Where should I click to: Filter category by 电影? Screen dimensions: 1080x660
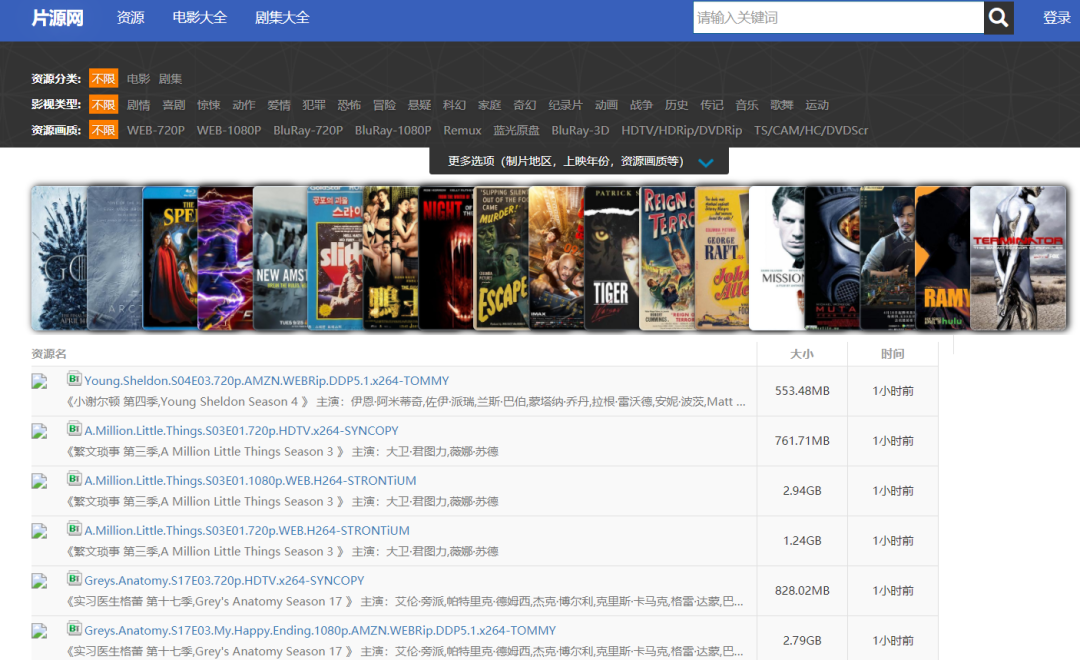point(138,79)
